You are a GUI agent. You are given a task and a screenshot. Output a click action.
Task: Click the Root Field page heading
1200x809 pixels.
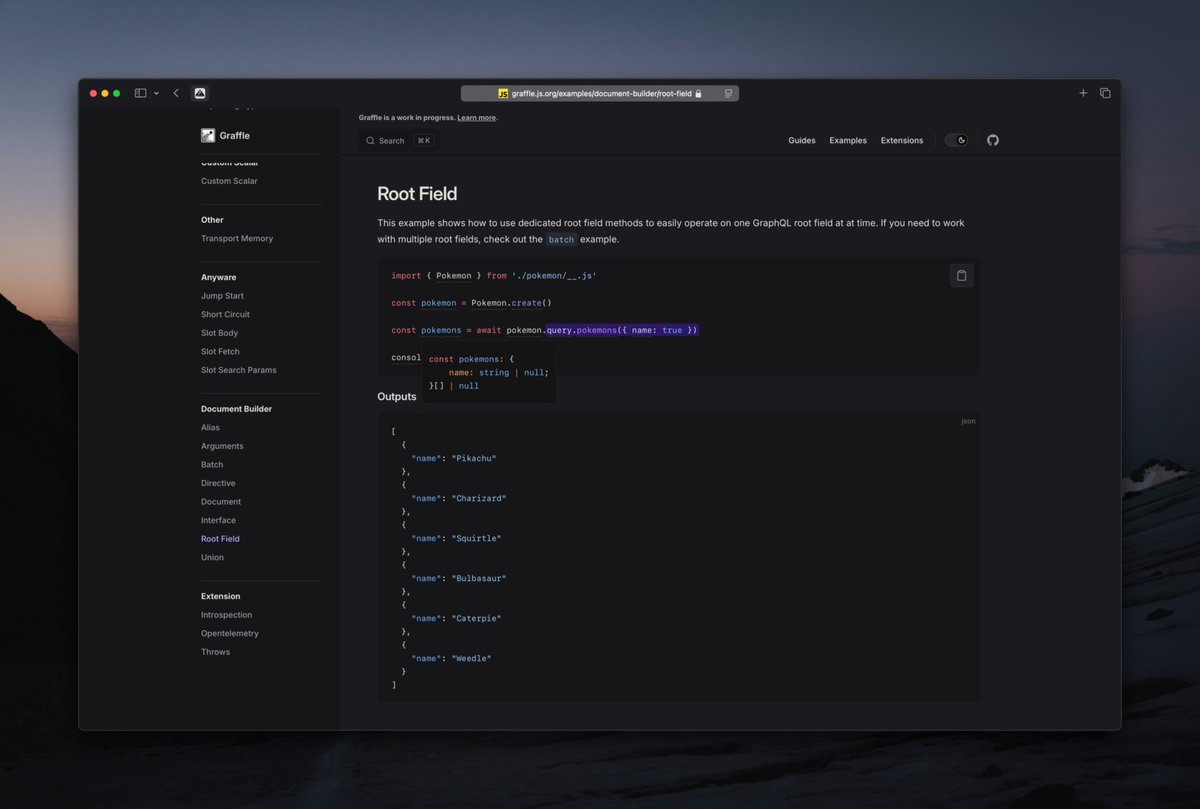tap(417, 194)
